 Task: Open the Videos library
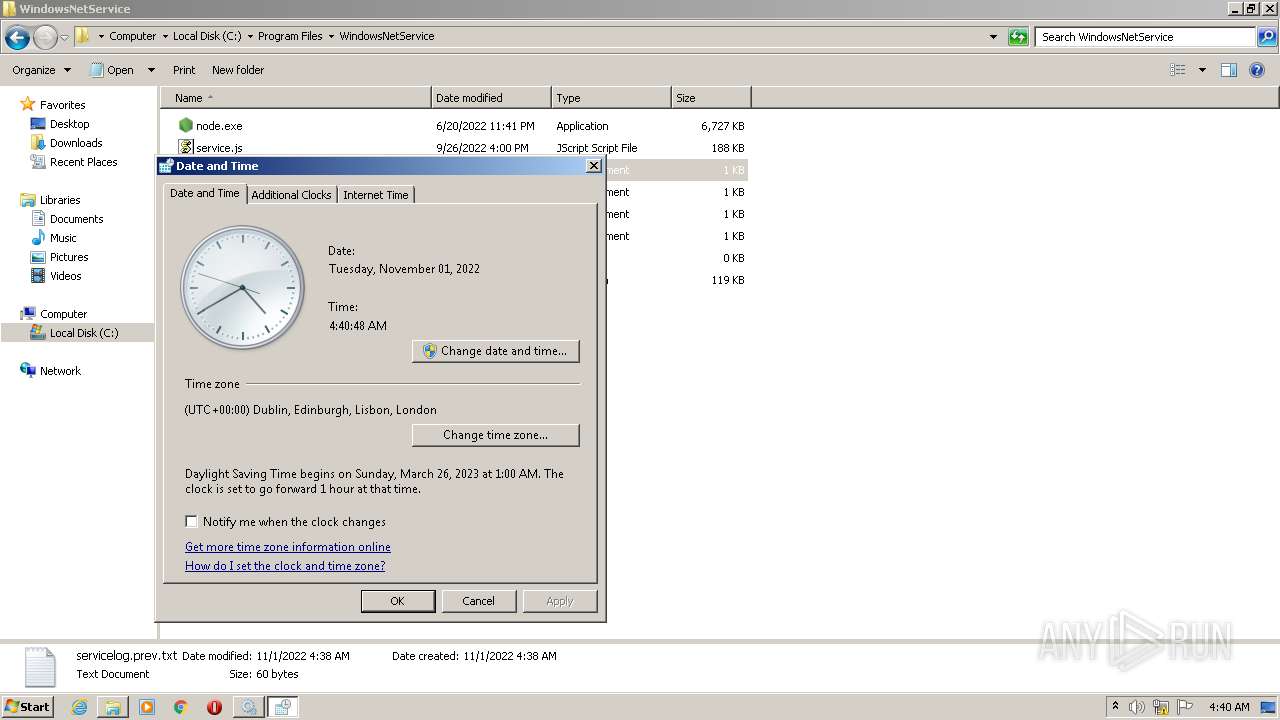coord(66,276)
